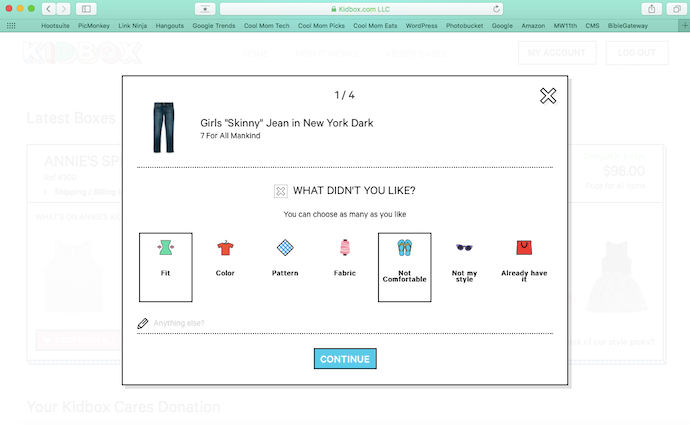Click the tank top thumbnail behind the dialog
Viewport: 690px width, 425px height.
74,276
